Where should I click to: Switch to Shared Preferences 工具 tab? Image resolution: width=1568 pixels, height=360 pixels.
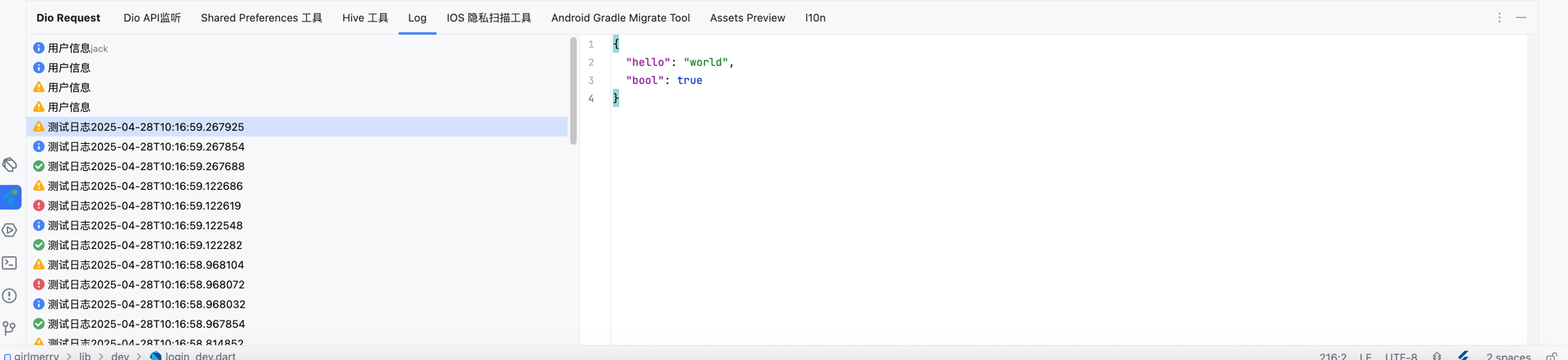click(261, 17)
